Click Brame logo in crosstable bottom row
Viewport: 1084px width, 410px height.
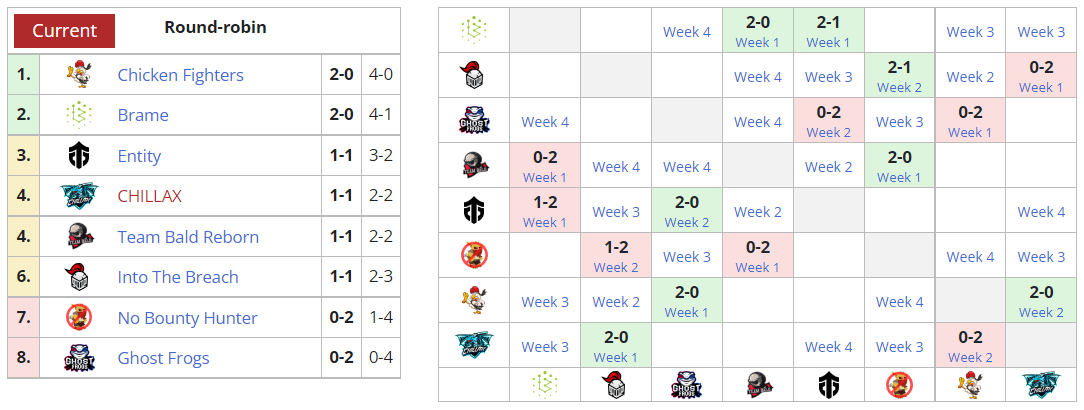click(x=545, y=385)
